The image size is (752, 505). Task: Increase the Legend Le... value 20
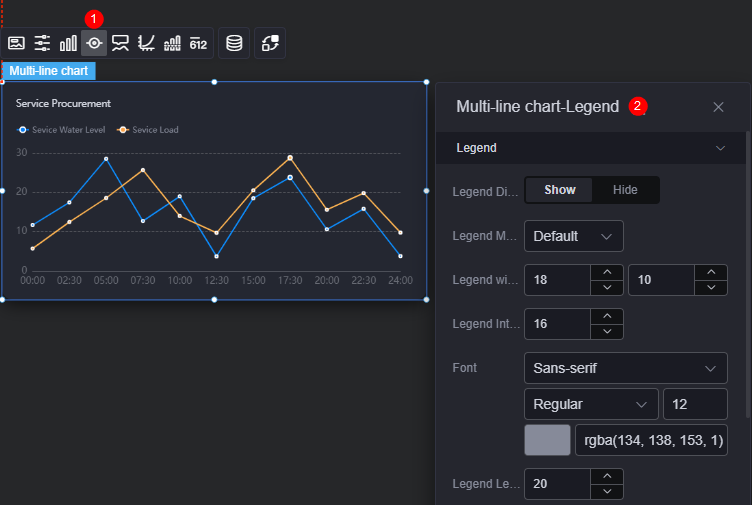pos(607,476)
